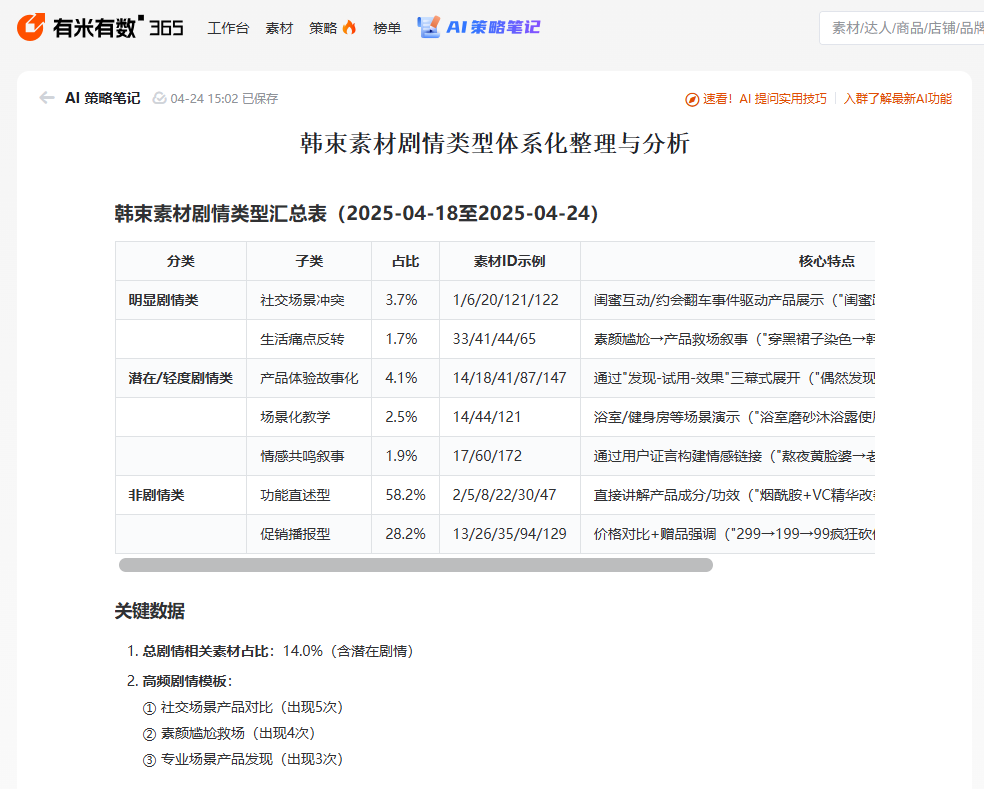Image resolution: width=984 pixels, height=789 pixels.
Task: Select 榜单 in the navigation bar
Action: [x=387, y=28]
